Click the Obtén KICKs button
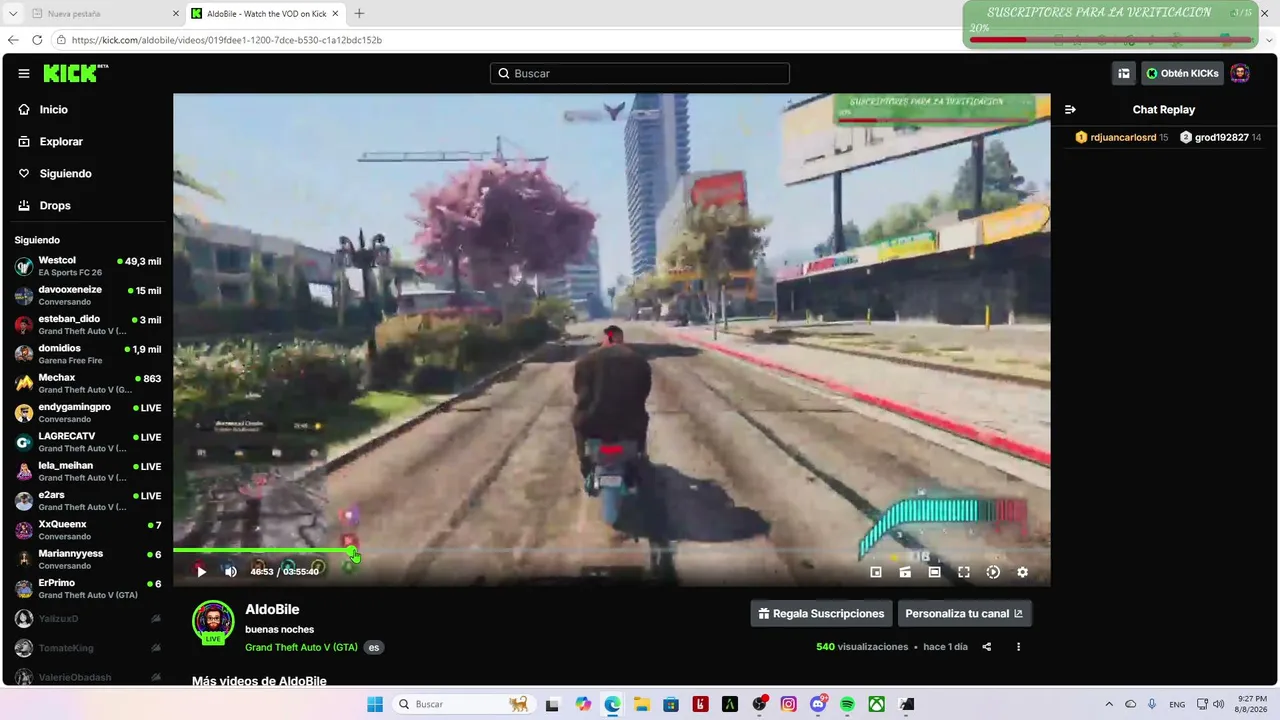The width and height of the screenshot is (1280, 720). pos(1182,73)
